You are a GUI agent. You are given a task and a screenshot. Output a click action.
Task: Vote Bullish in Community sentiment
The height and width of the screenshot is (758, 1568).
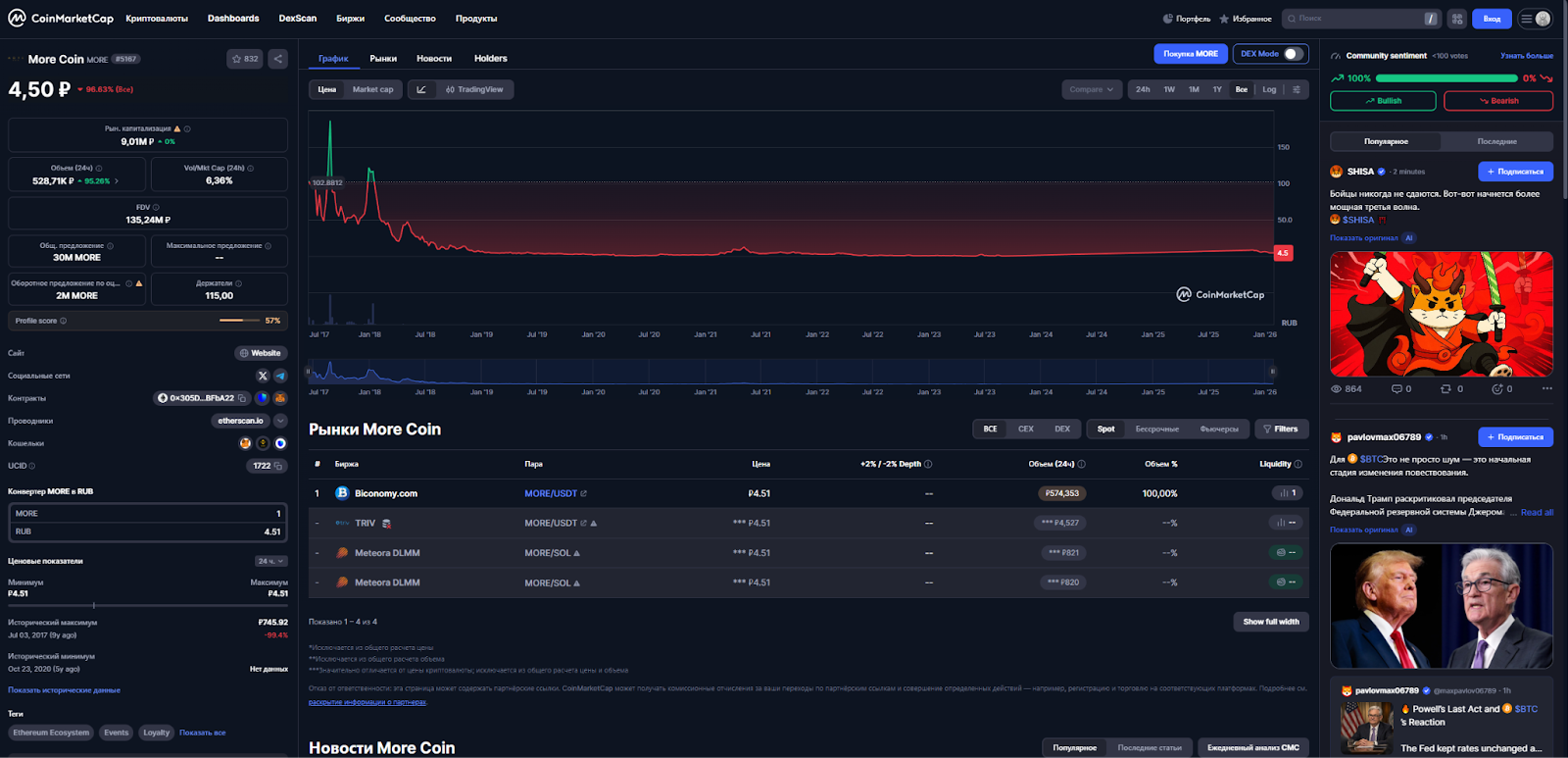(1382, 101)
